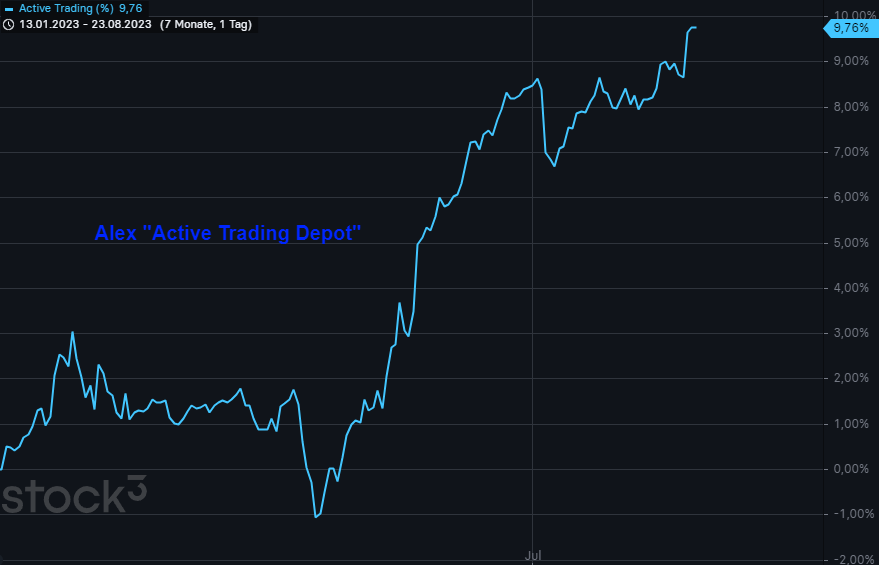This screenshot has width=879, height=565.
Task: Click the 9,00% axis label
Action: pyautogui.click(x=852, y=61)
